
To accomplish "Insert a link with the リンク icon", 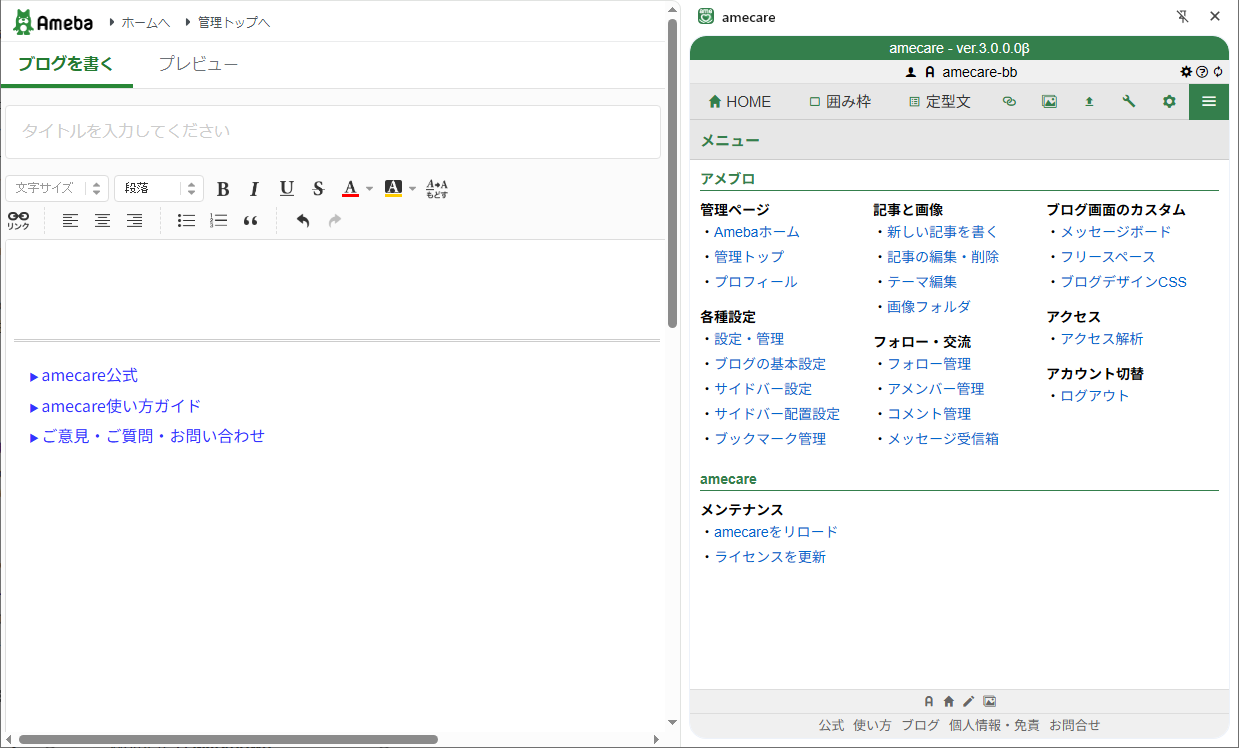I will 18,221.
